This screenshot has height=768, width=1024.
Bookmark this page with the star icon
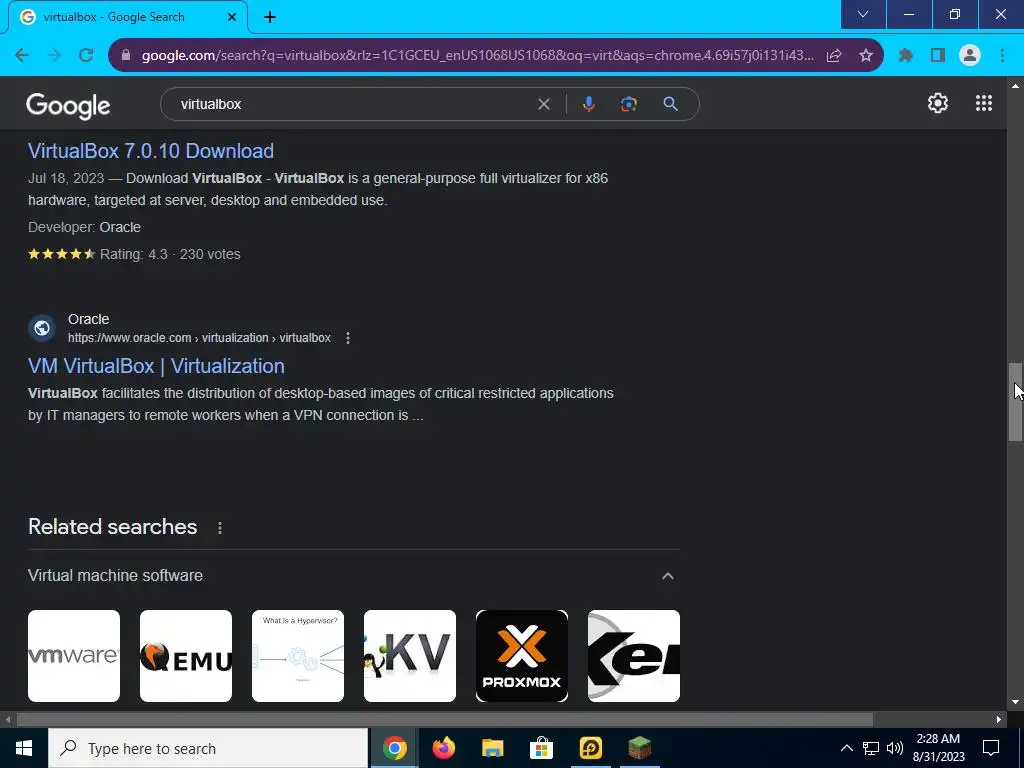(x=866, y=56)
